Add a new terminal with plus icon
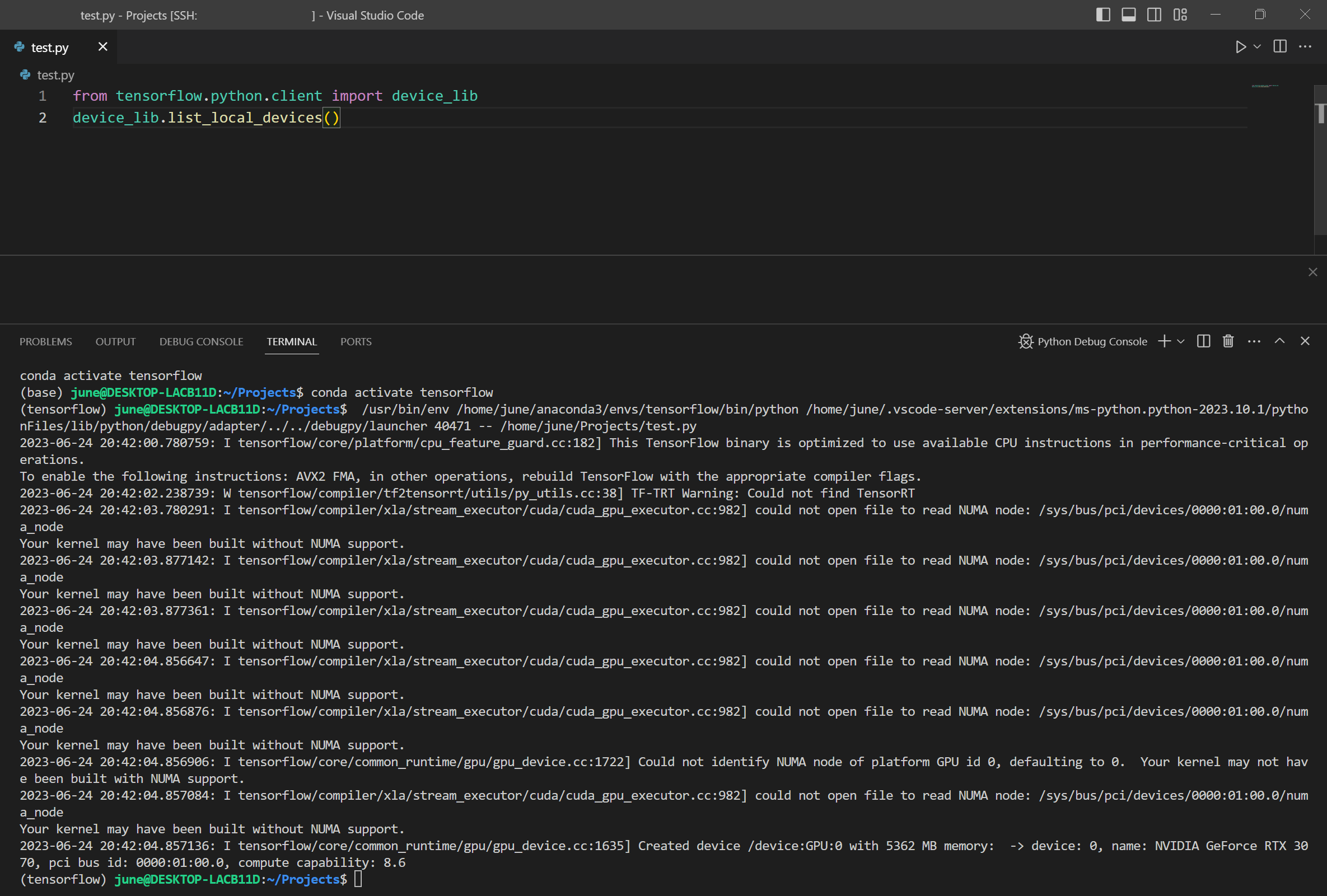This screenshot has height=896, width=1327. coord(1164,341)
